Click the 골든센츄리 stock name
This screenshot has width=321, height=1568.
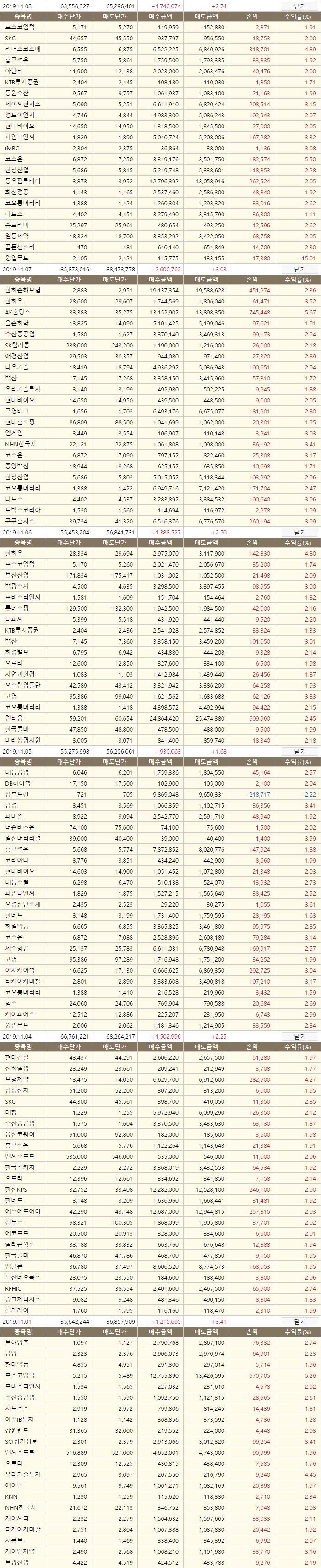[x=20, y=247]
